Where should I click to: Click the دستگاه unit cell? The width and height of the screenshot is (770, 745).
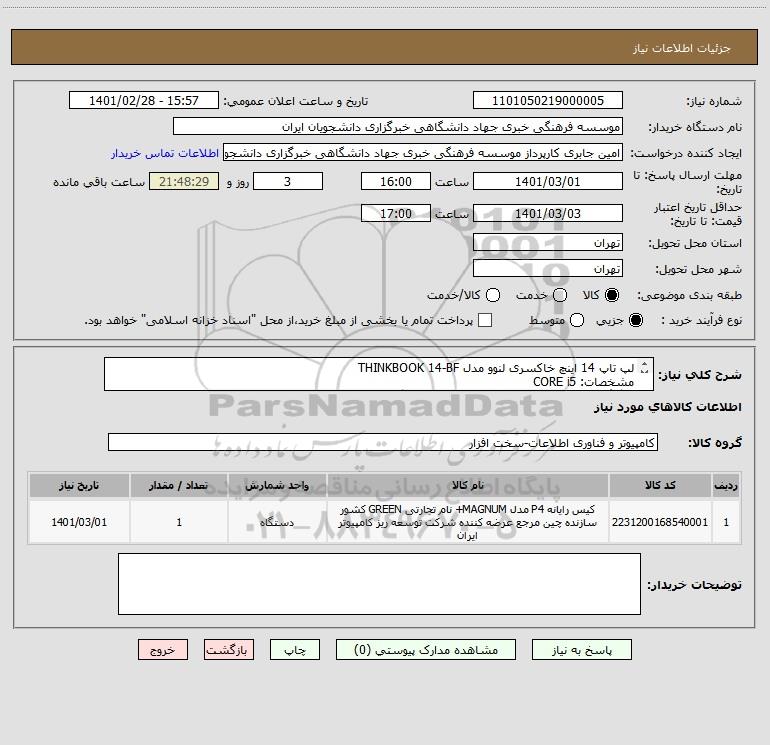click(x=277, y=522)
